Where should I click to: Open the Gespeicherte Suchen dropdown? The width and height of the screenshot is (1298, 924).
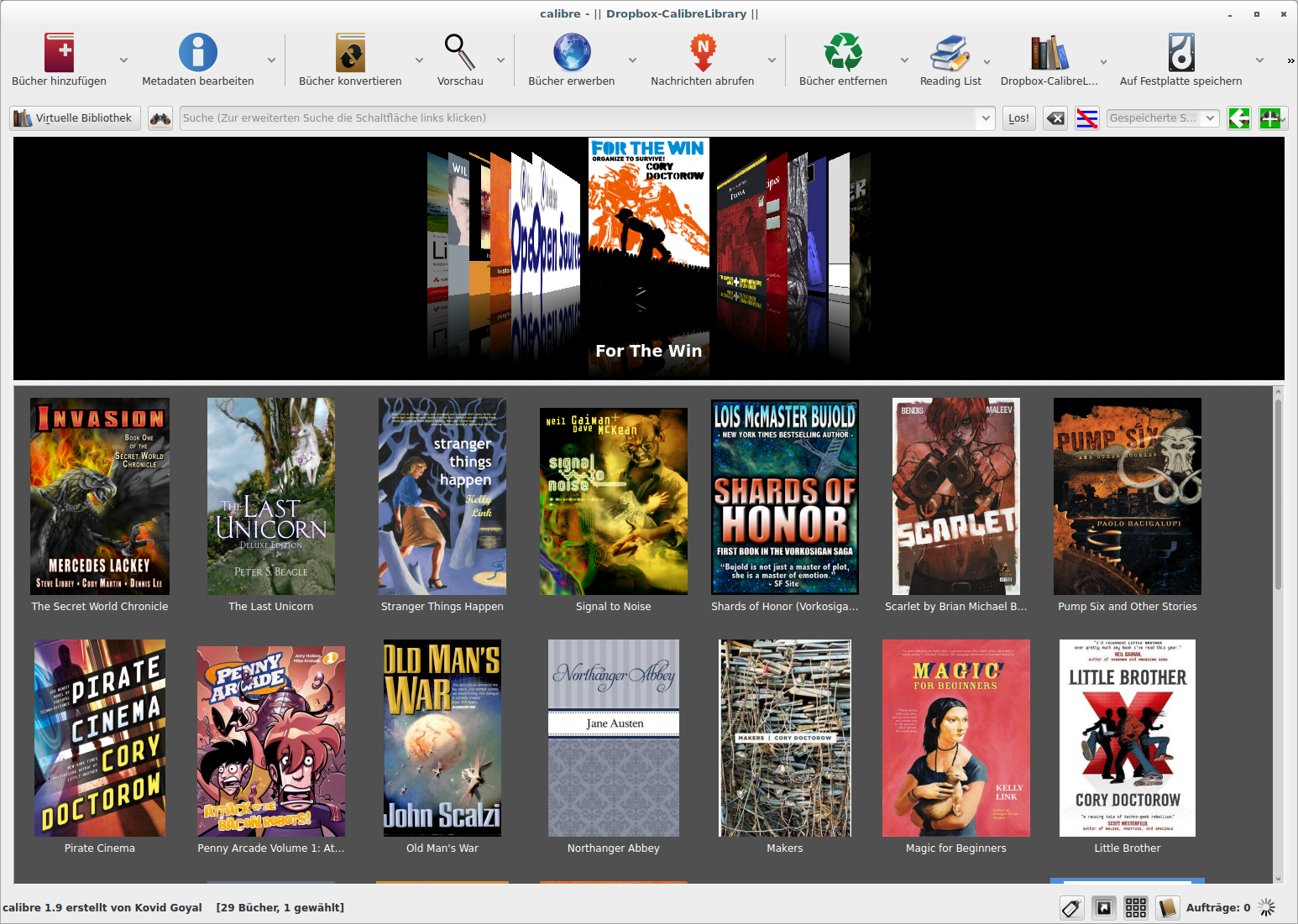pyautogui.click(x=1163, y=118)
